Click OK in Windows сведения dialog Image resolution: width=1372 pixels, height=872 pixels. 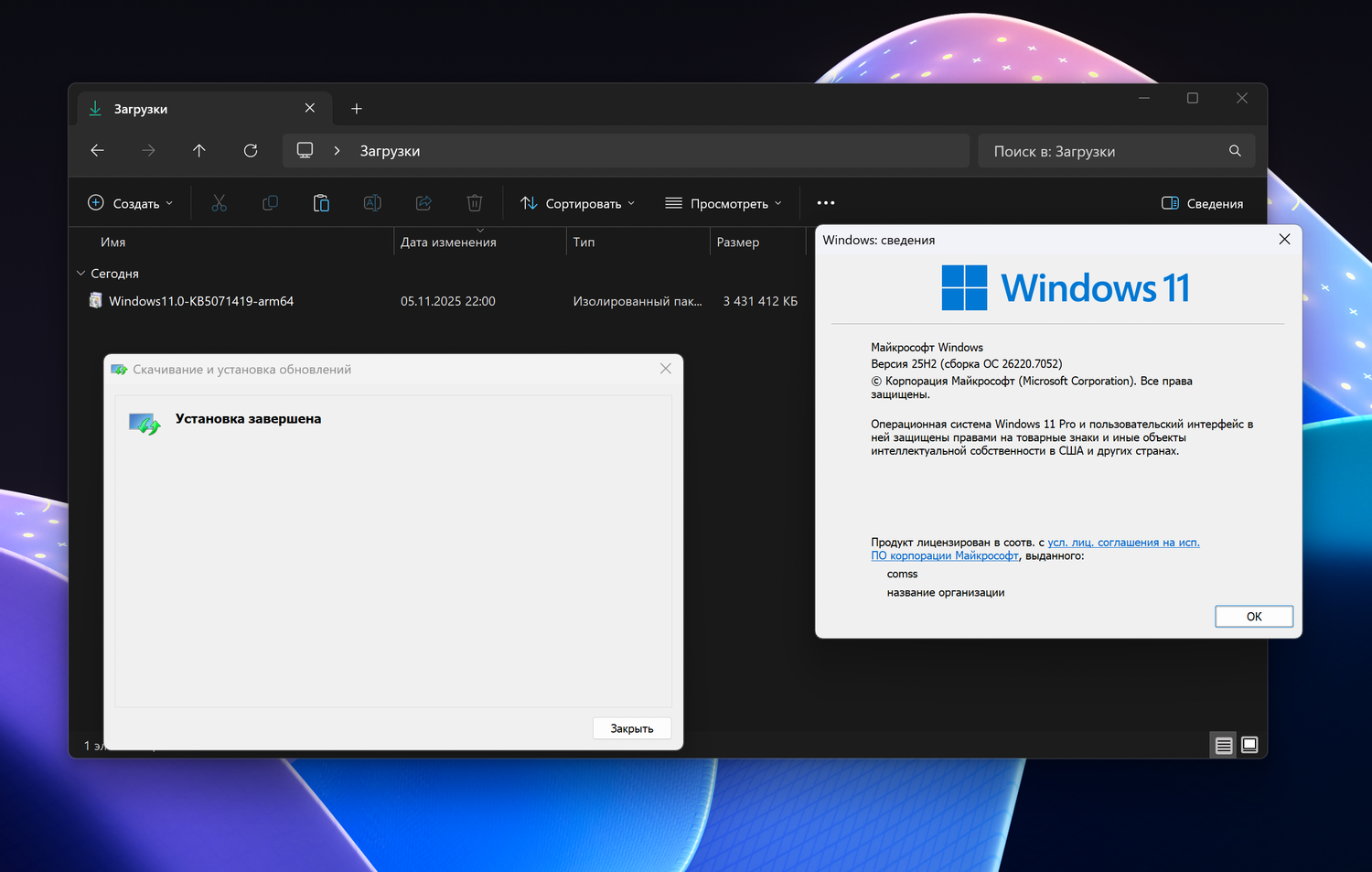[1253, 617]
